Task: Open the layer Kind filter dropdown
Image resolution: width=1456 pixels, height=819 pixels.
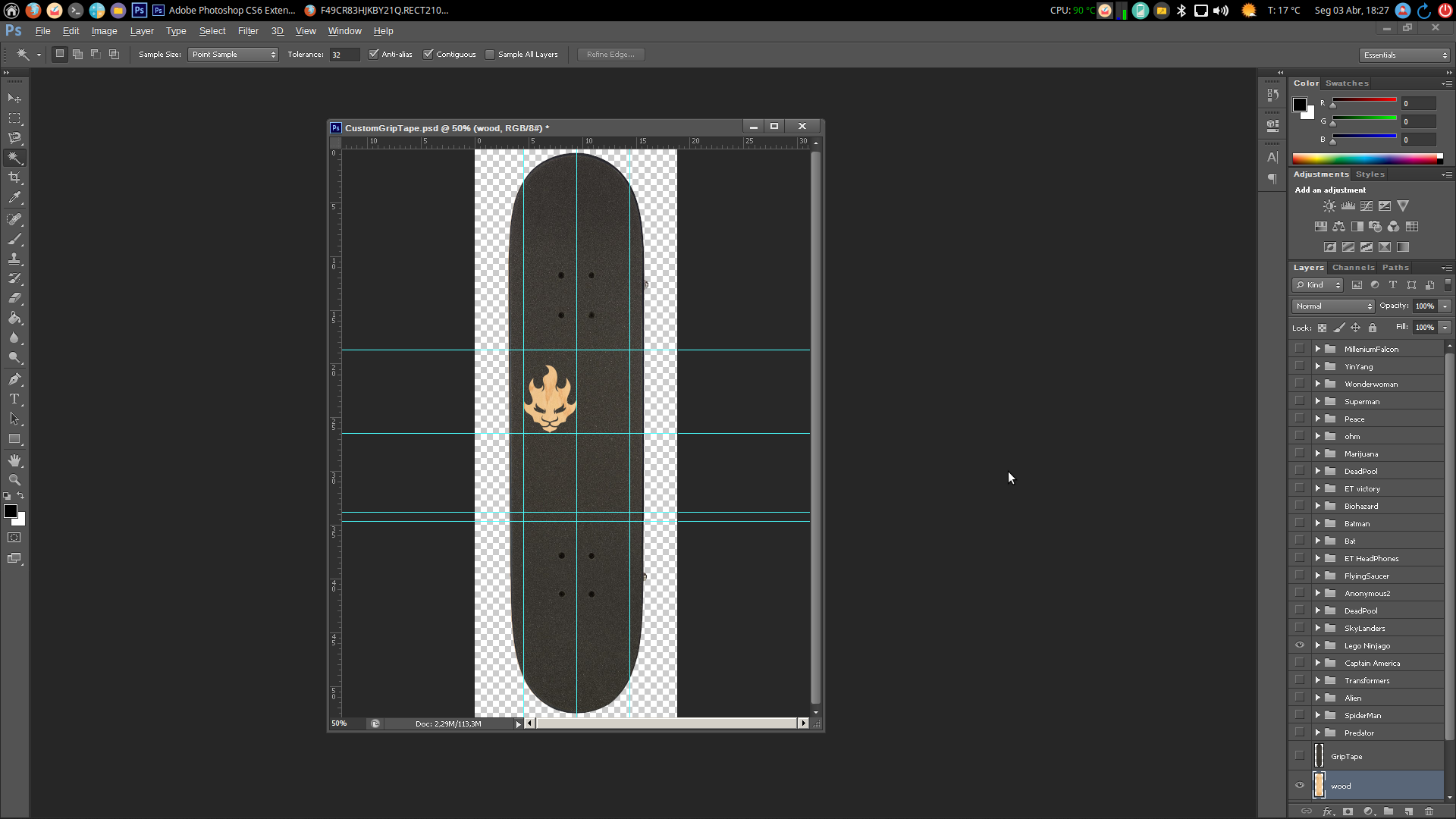Action: click(x=1318, y=285)
